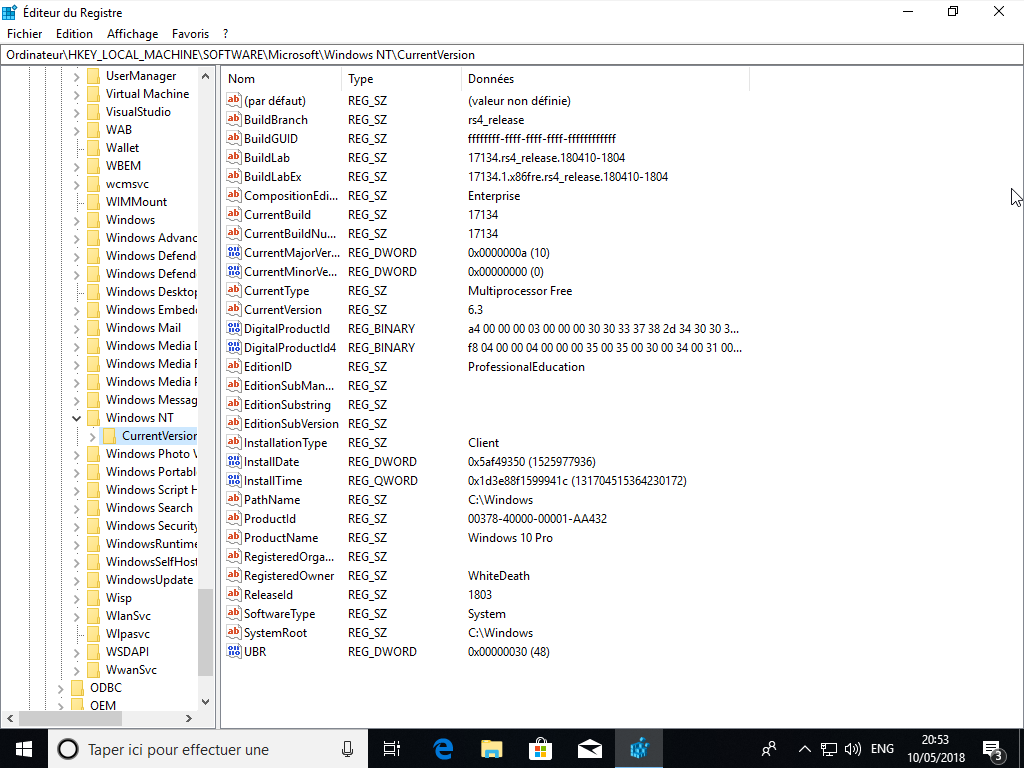Select the ProductName string icon
The height and width of the screenshot is (768, 1024).
click(234, 537)
